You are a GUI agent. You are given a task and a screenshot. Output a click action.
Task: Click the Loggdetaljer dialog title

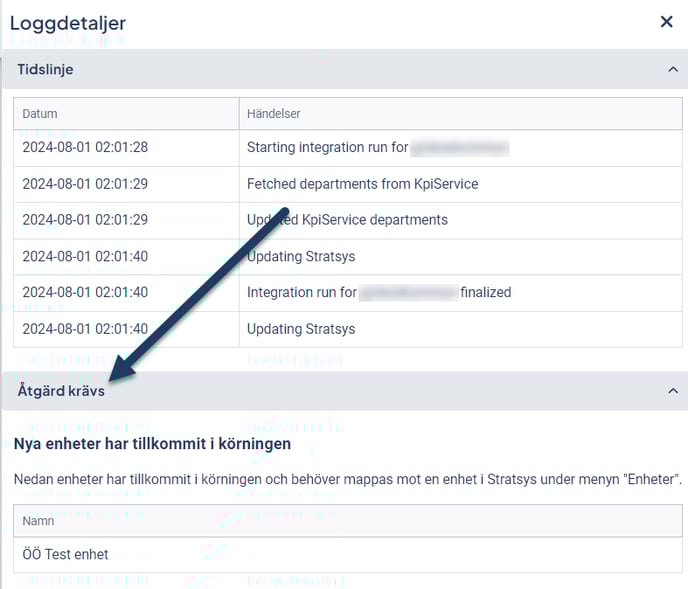[x=68, y=22]
